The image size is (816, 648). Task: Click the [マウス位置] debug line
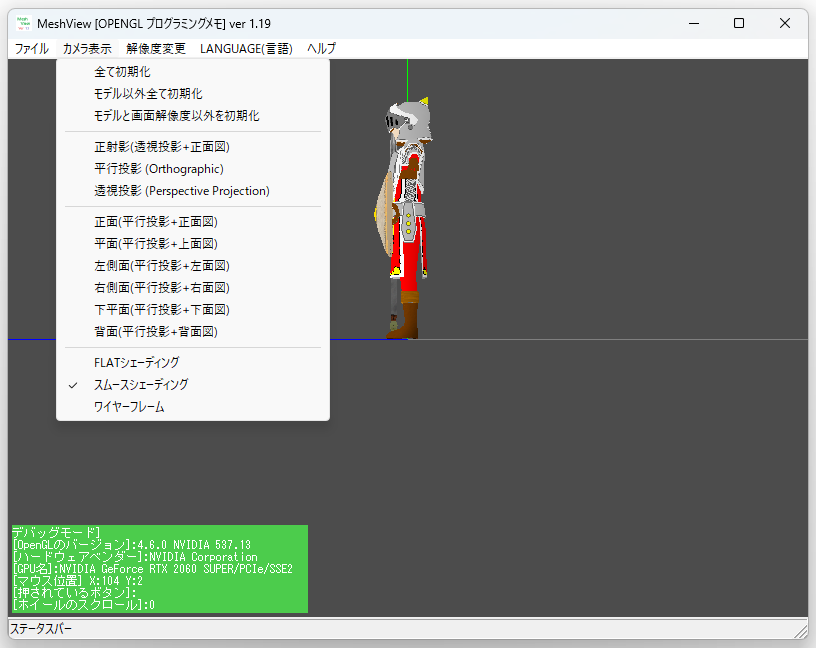(78, 581)
